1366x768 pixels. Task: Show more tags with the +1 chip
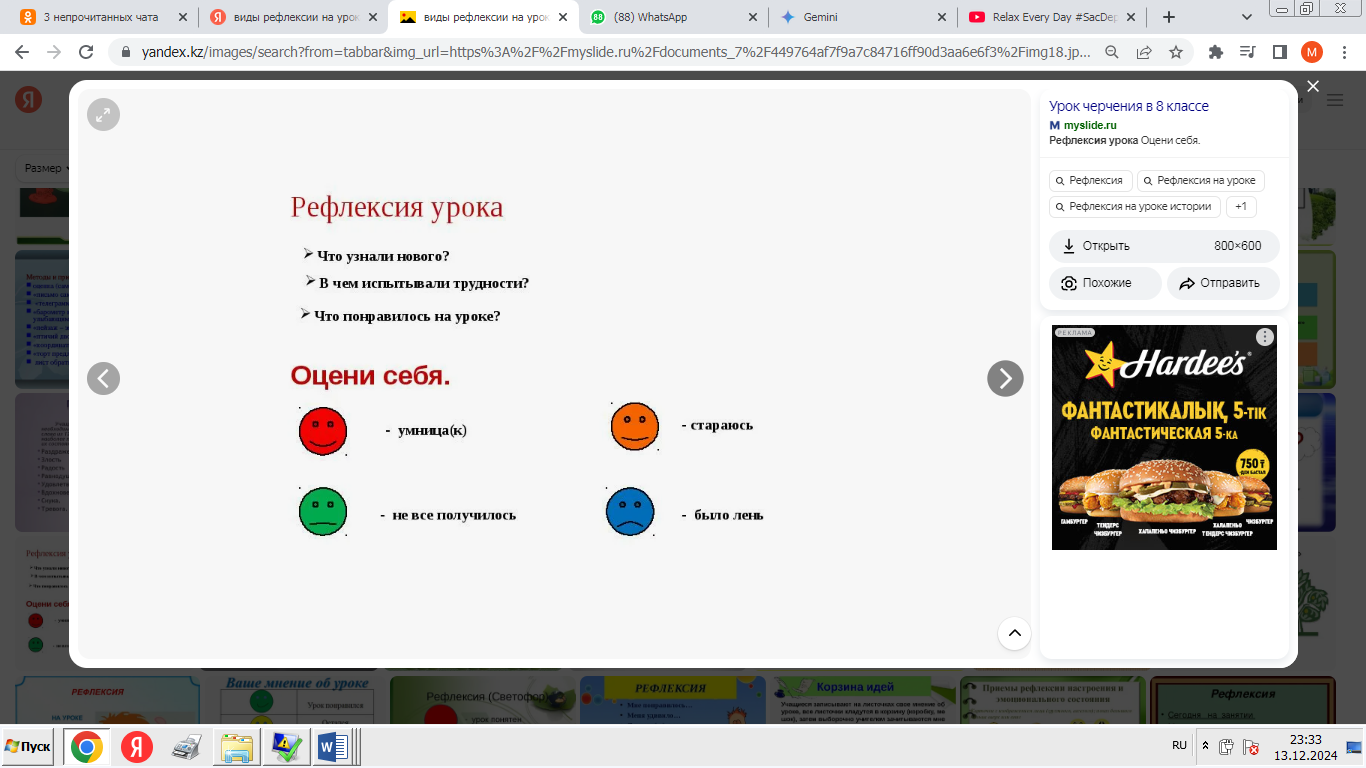pyautogui.click(x=1241, y=207)
